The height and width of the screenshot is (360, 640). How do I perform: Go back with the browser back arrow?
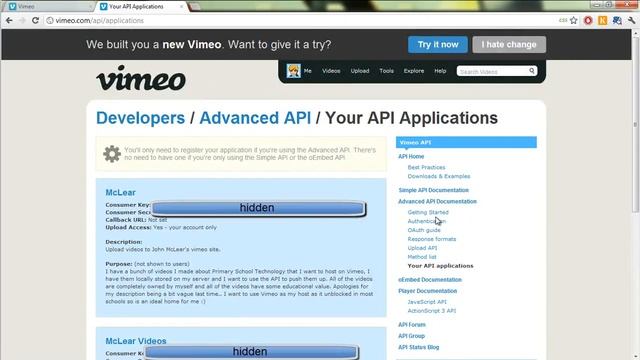pyautogui.click(x=9, y=20)
